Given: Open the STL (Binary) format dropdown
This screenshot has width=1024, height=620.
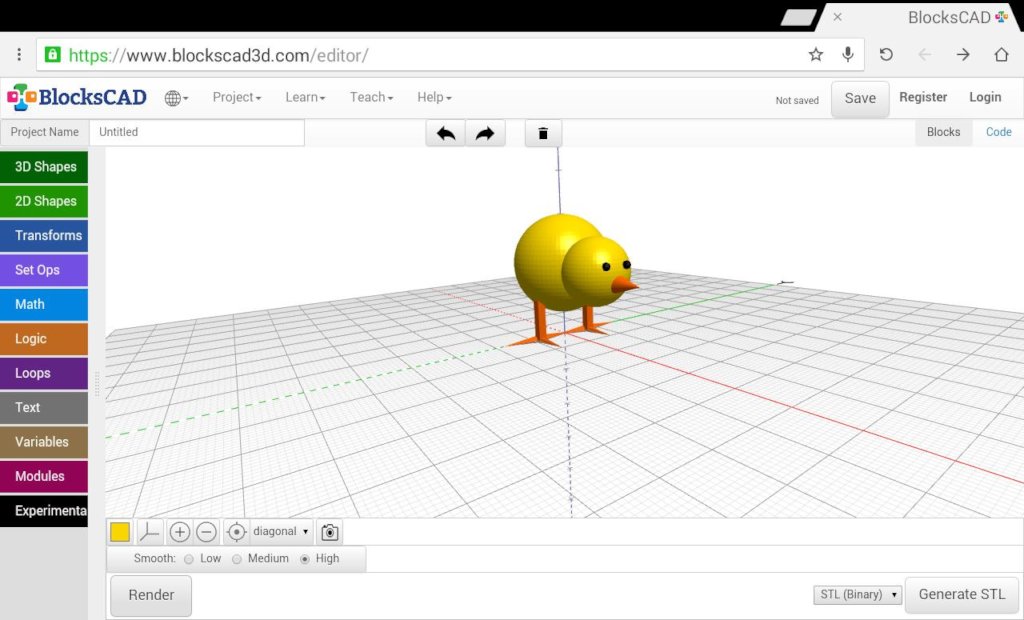Looking at the screenshot, I should [x=857, y=595].
